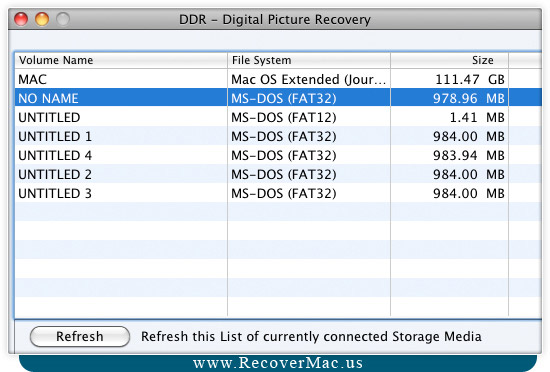This screenshot has width=550, height=372.
Task: Choose the UNTITLED FAT12 volume
Action: click(278, 117)
